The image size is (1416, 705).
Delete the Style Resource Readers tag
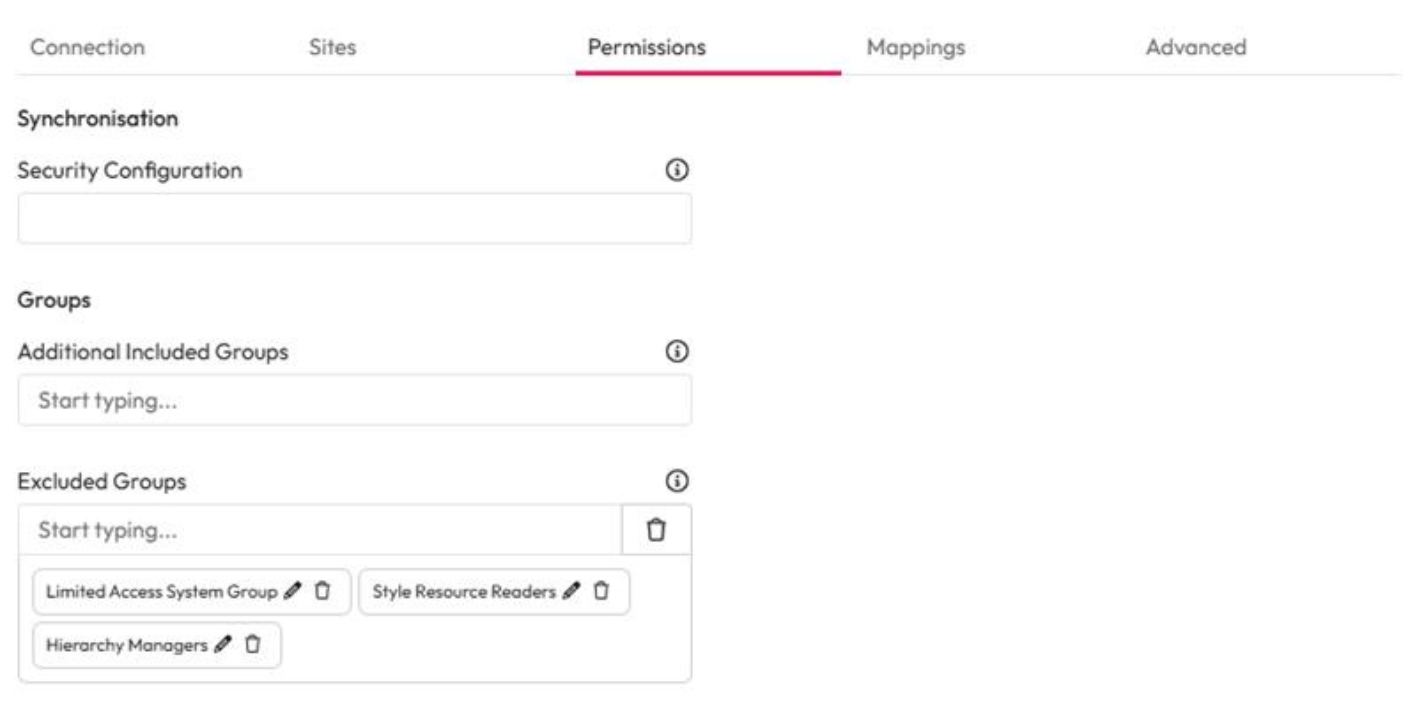tap(600, 592)
